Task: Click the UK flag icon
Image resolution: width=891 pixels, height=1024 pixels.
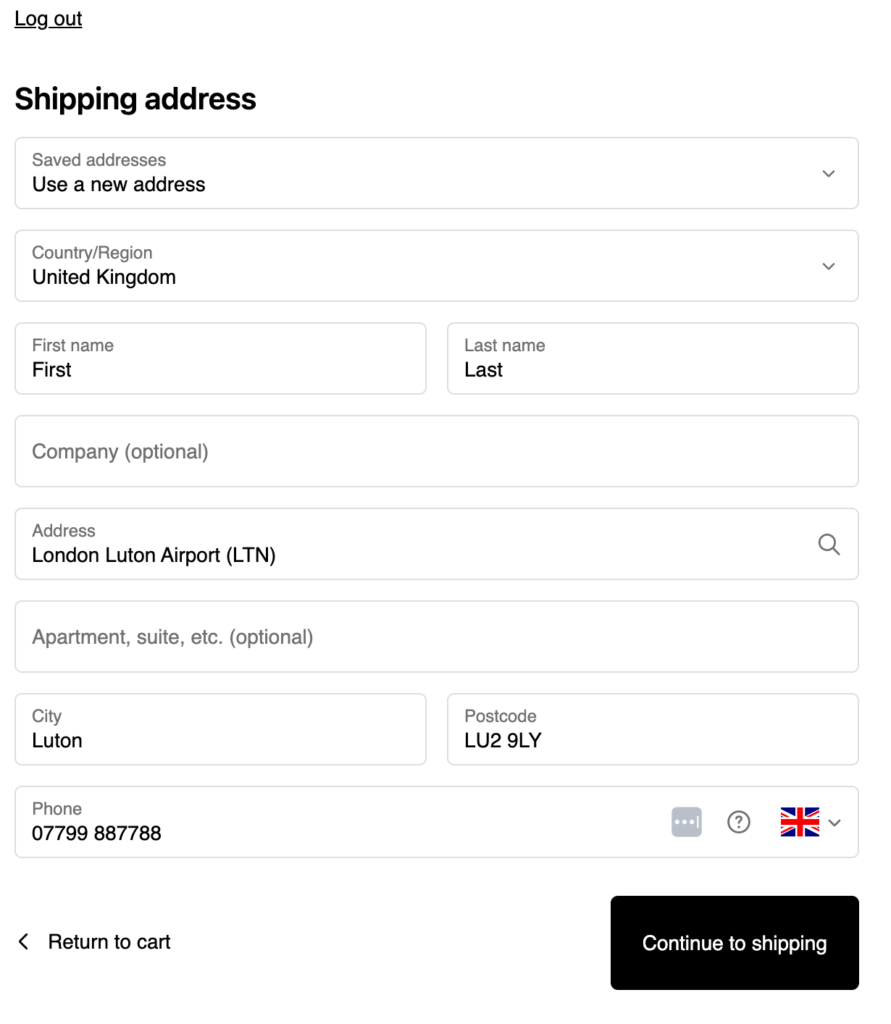Action: click(800, 822)
